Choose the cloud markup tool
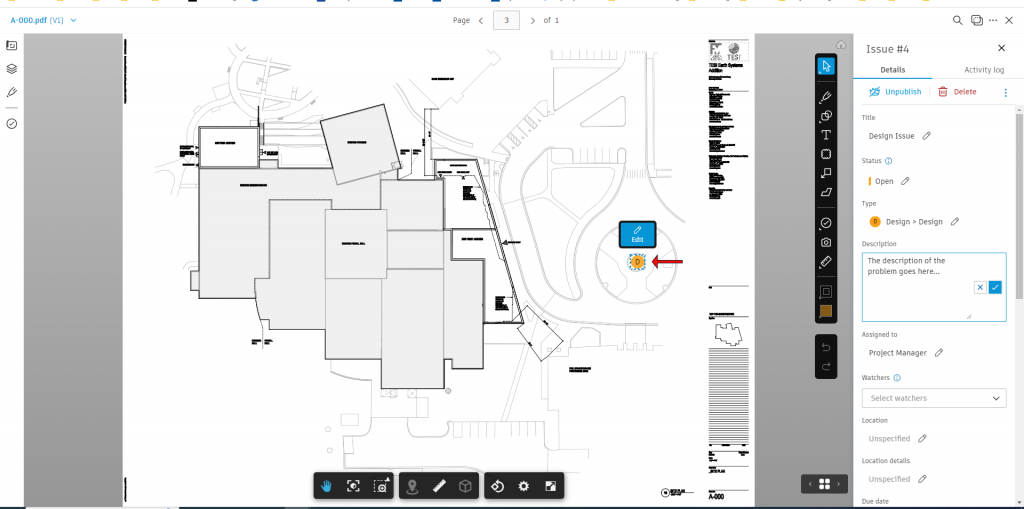This screenshot has height=509, width=1024. point(826,154)
